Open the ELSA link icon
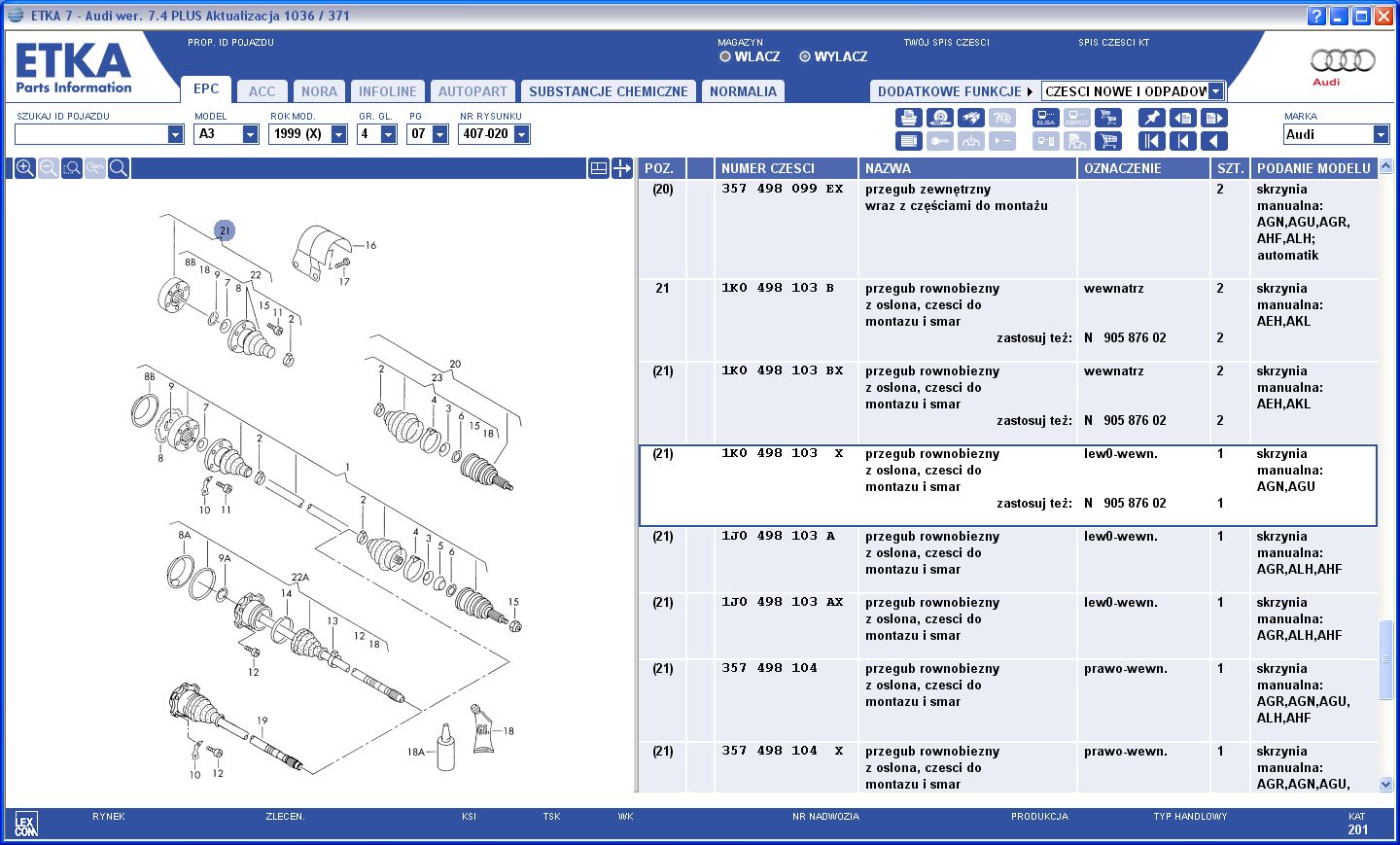 coord(1045,118)
